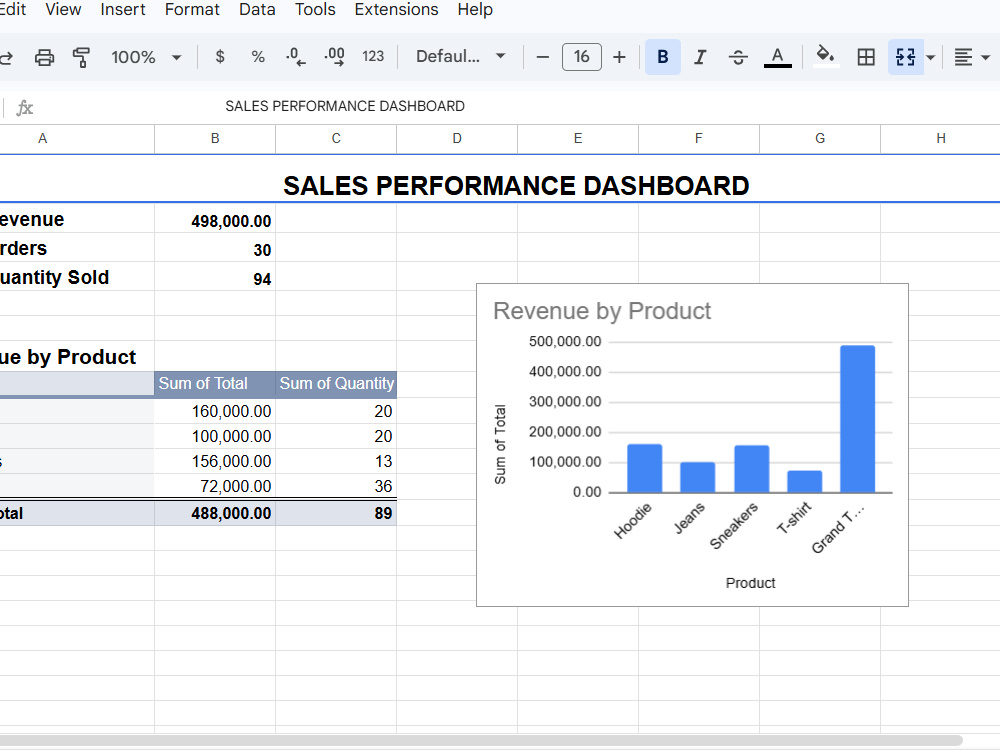Viewport: 1000px width, 750px height.
Task: Click the T-shirt bar in chart
Action: tap(804, 482)
